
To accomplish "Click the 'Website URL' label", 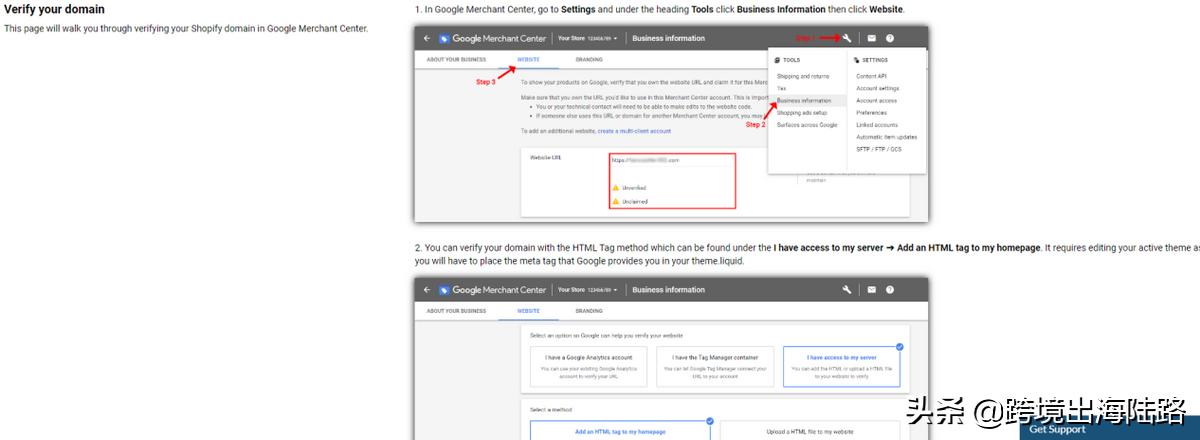I will click(x=546, y=160).
